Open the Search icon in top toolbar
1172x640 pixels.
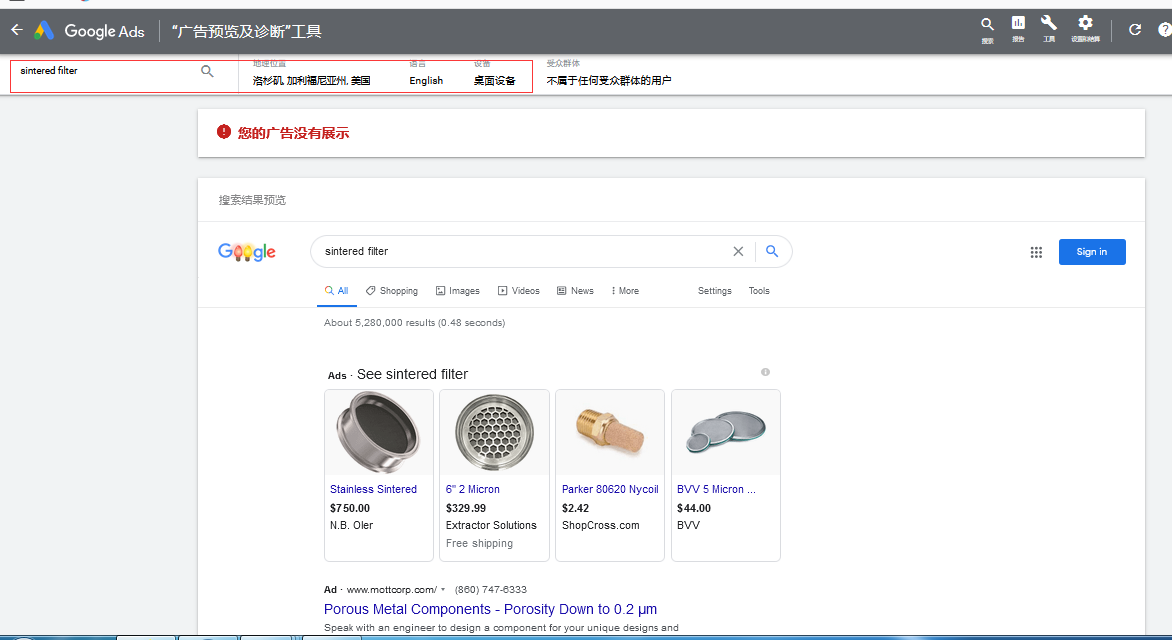(x=987, y=25)
